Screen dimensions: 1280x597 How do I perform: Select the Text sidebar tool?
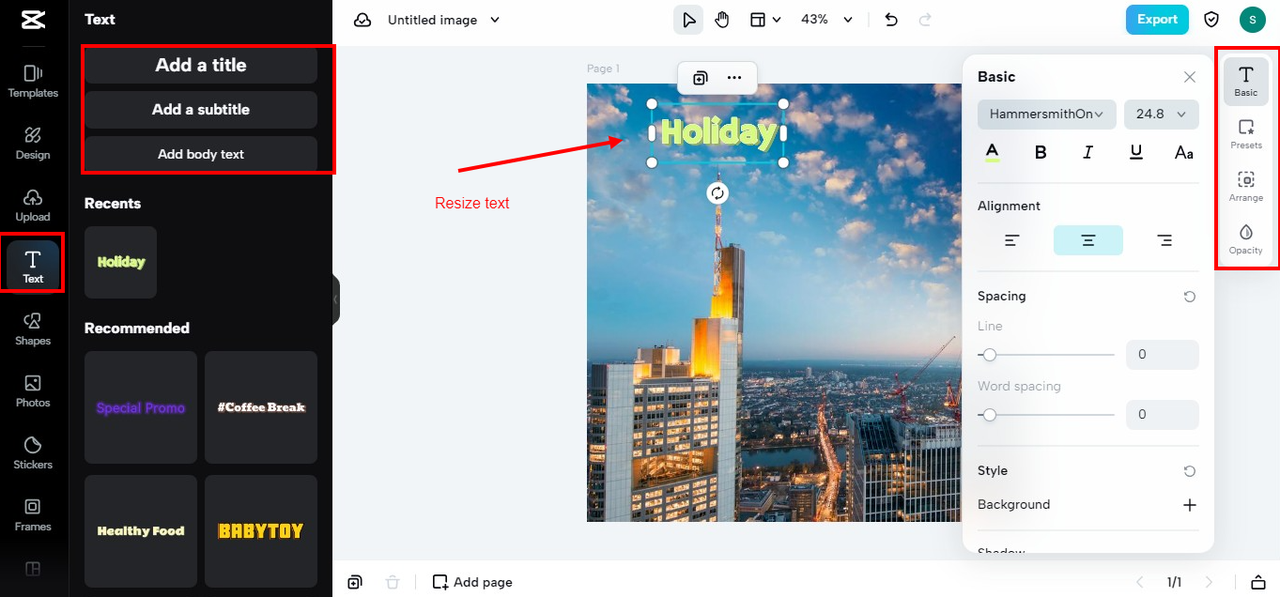pyautogui.click(x=33, y=267)
